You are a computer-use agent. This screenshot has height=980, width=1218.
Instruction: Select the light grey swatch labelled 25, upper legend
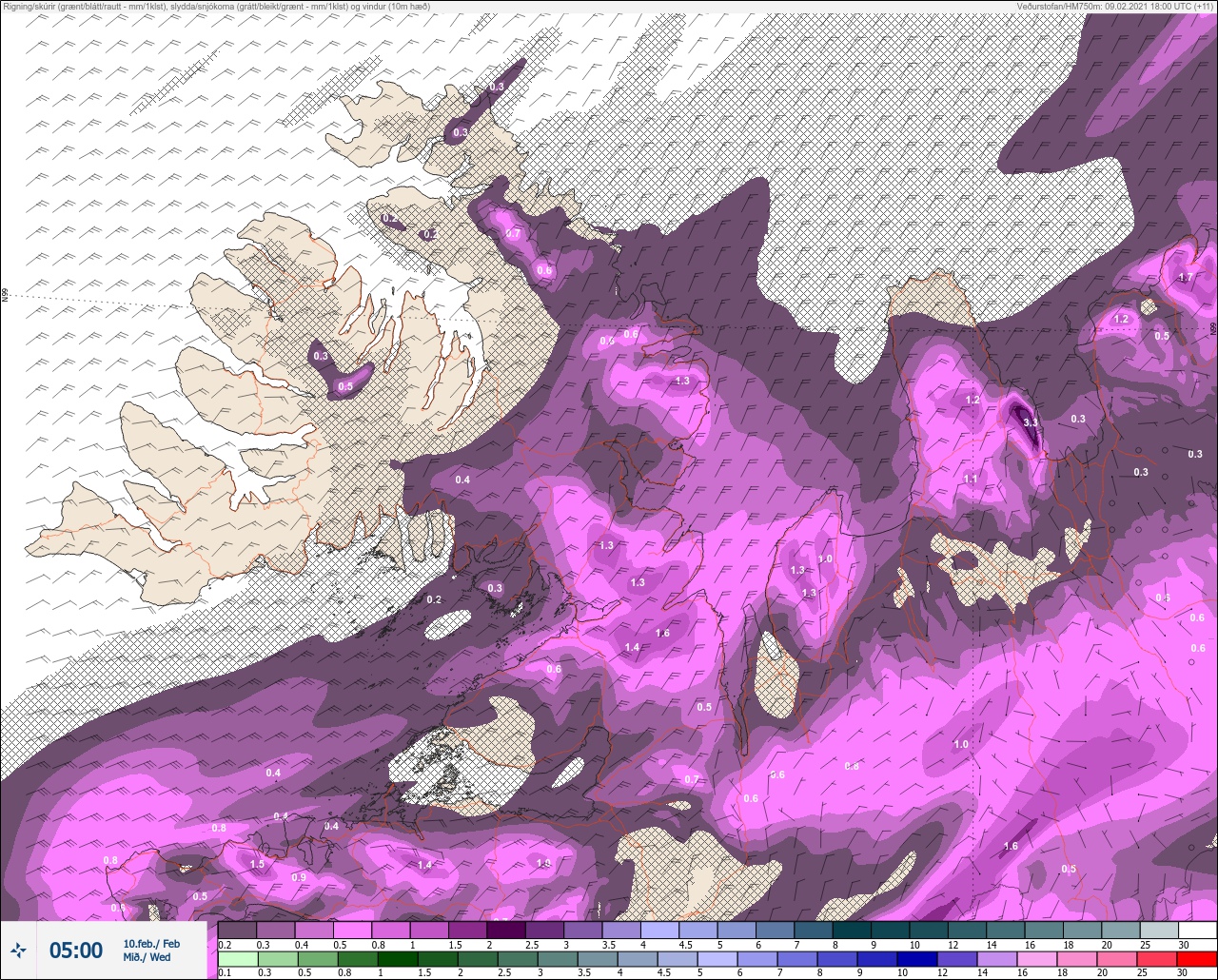[1159, 930]
